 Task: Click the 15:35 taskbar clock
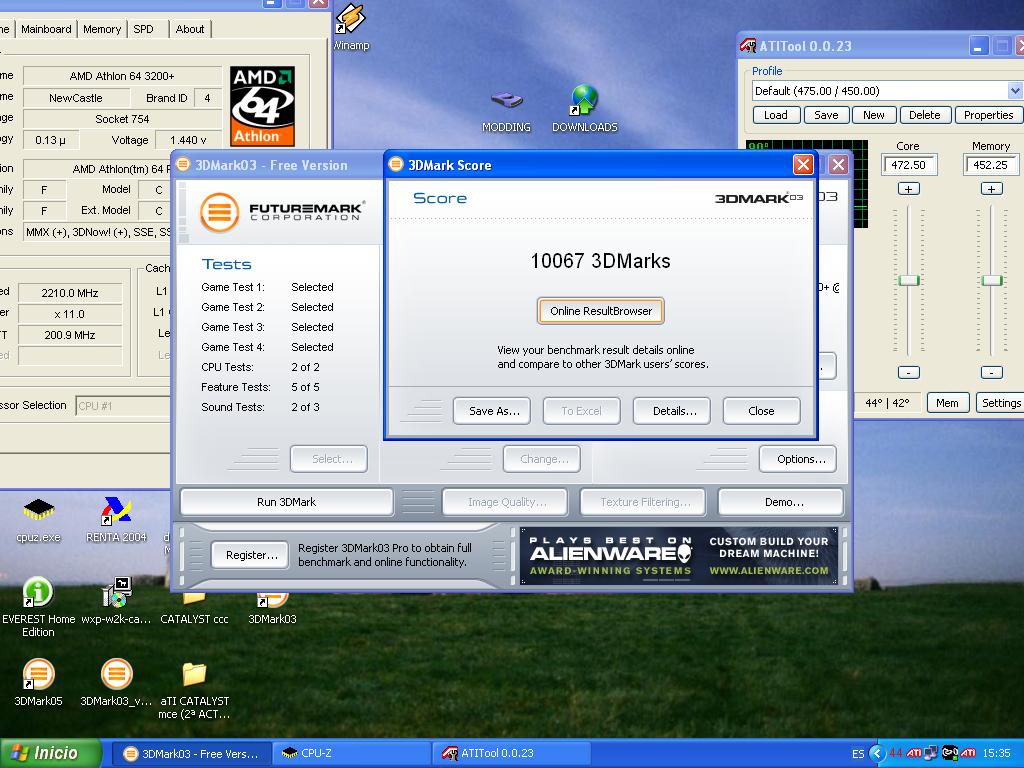[x=996, y=754]
